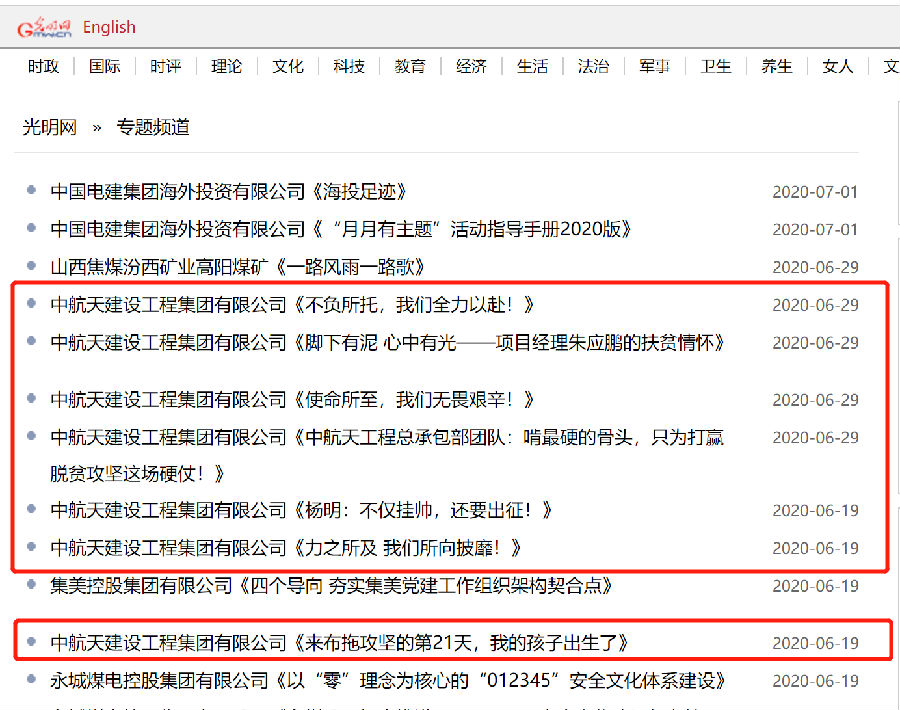Open the 经济 navigation item
The width and height of the screenshot is (900, 710).
pos(471,66)
